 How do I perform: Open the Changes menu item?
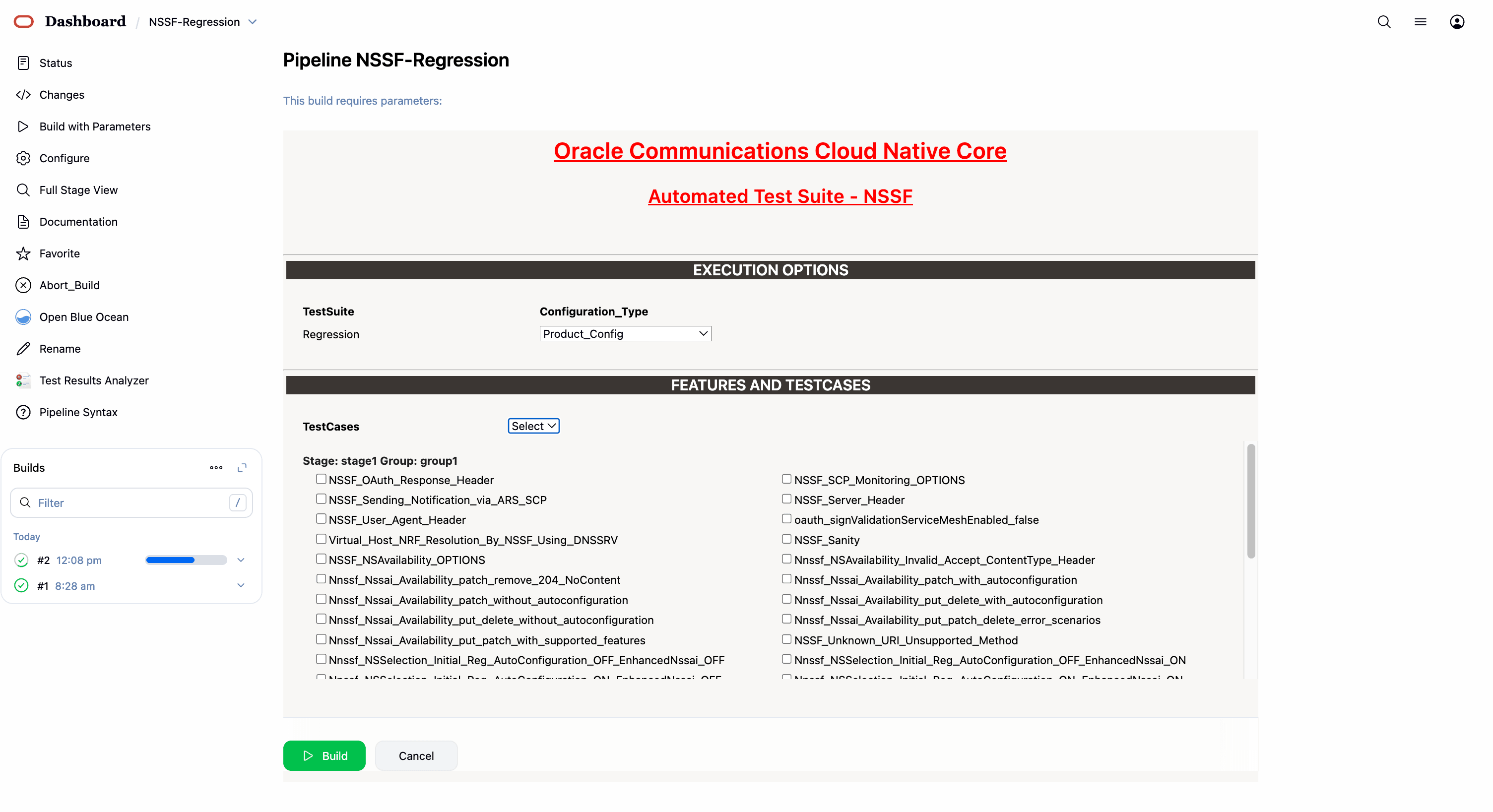62,94
